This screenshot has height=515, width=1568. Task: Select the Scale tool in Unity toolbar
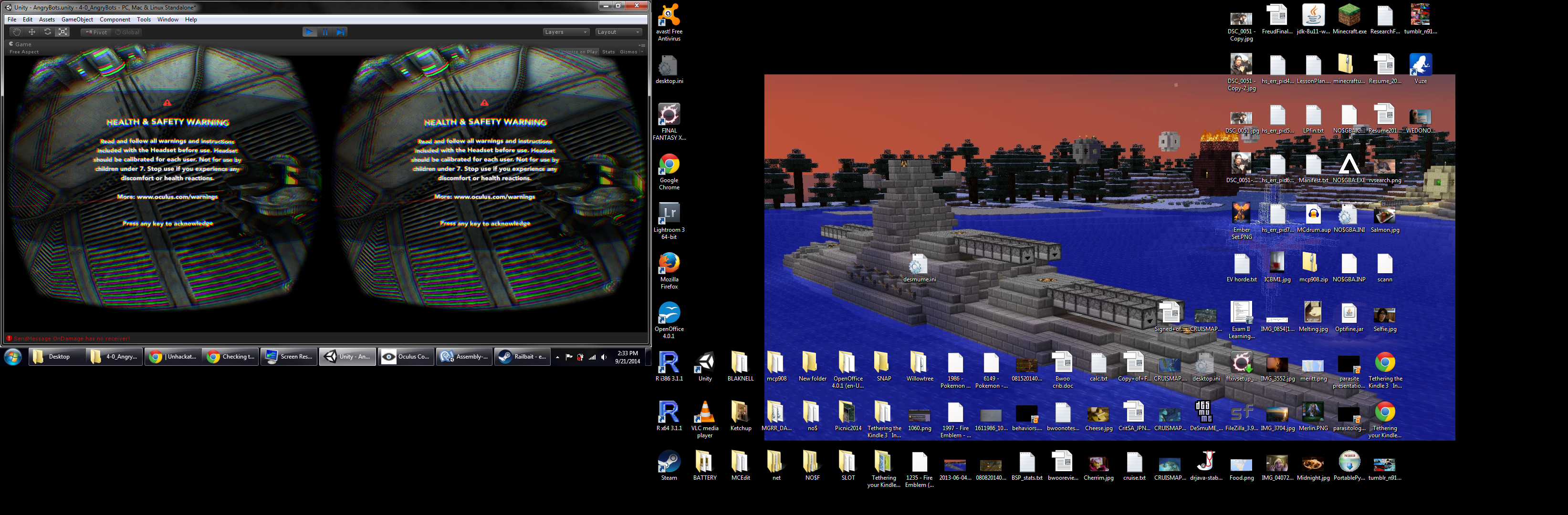(x=63, y=32)
